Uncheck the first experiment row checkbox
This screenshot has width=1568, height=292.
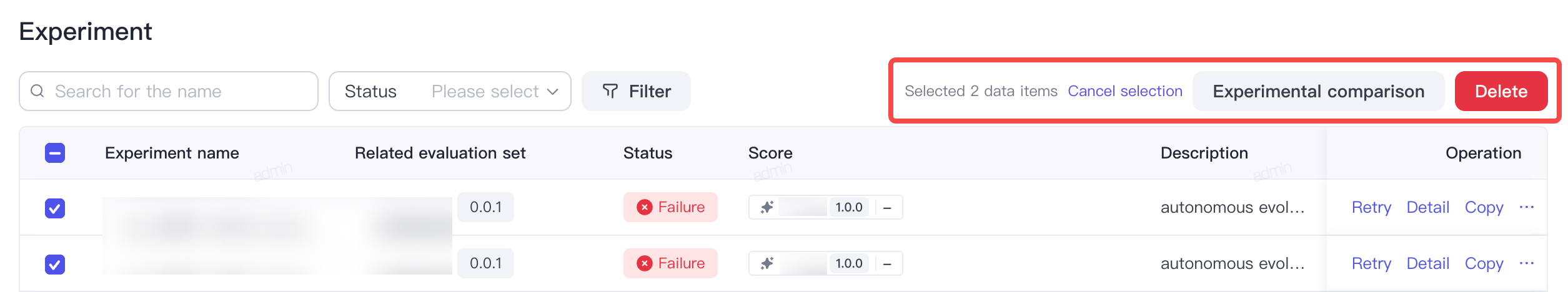click(x=55, y=208)
